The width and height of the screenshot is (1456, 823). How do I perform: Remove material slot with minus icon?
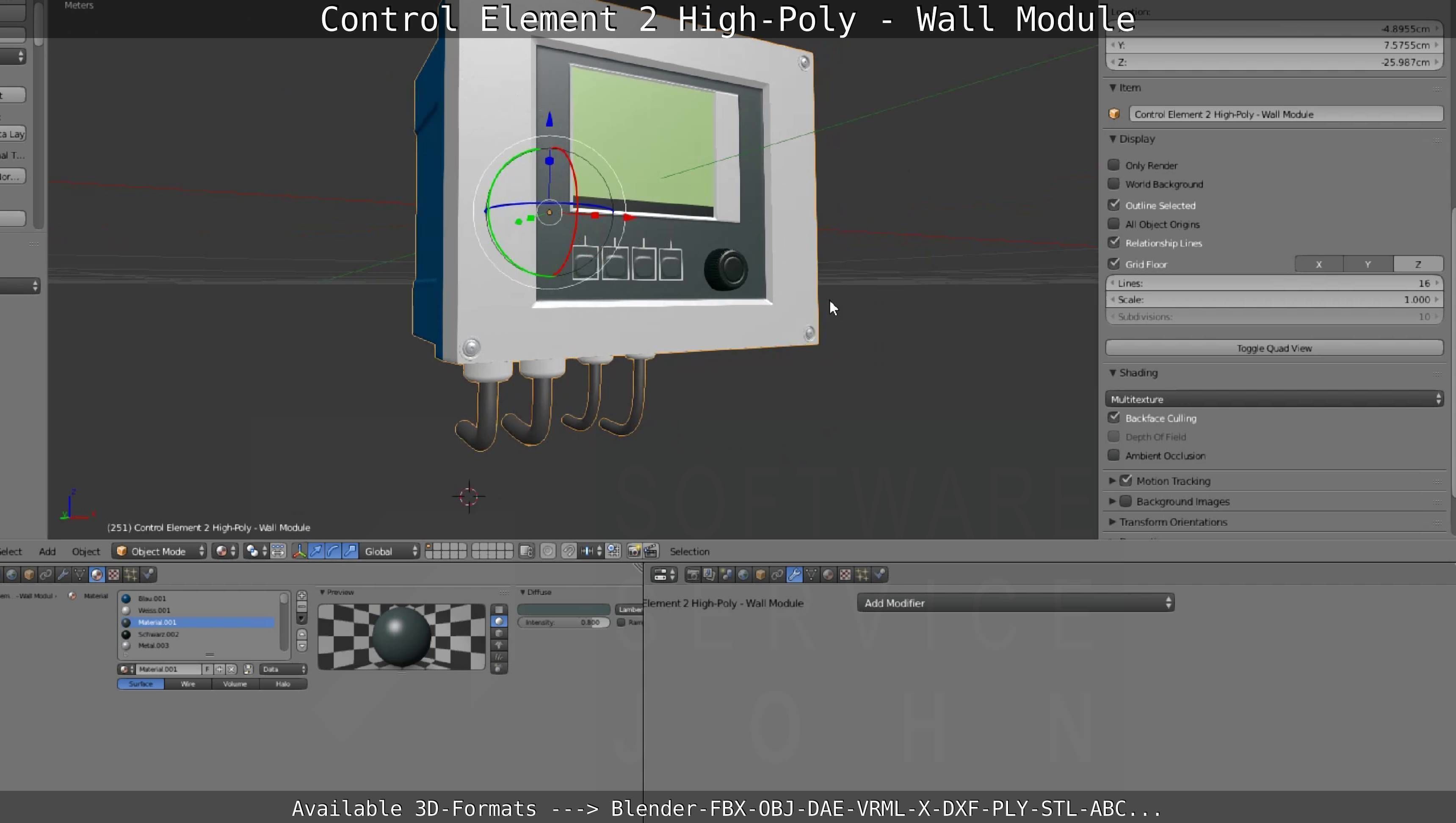coord(302,607)
